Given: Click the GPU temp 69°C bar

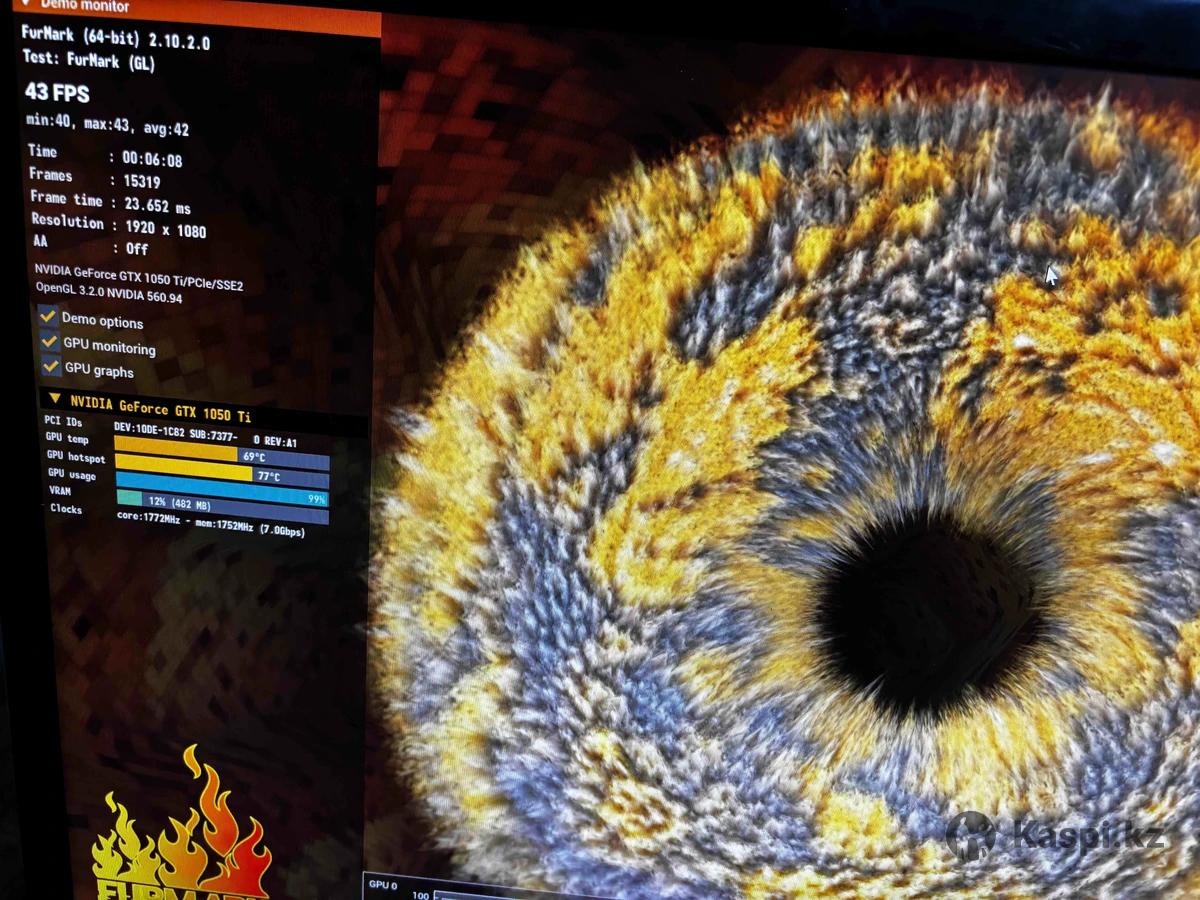Looking at the screenshot, I should 221,455.
